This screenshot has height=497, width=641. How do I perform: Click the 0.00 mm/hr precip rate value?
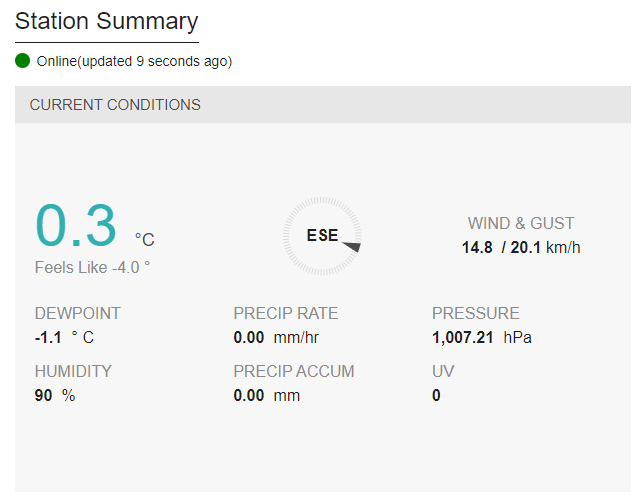point(276,338)
